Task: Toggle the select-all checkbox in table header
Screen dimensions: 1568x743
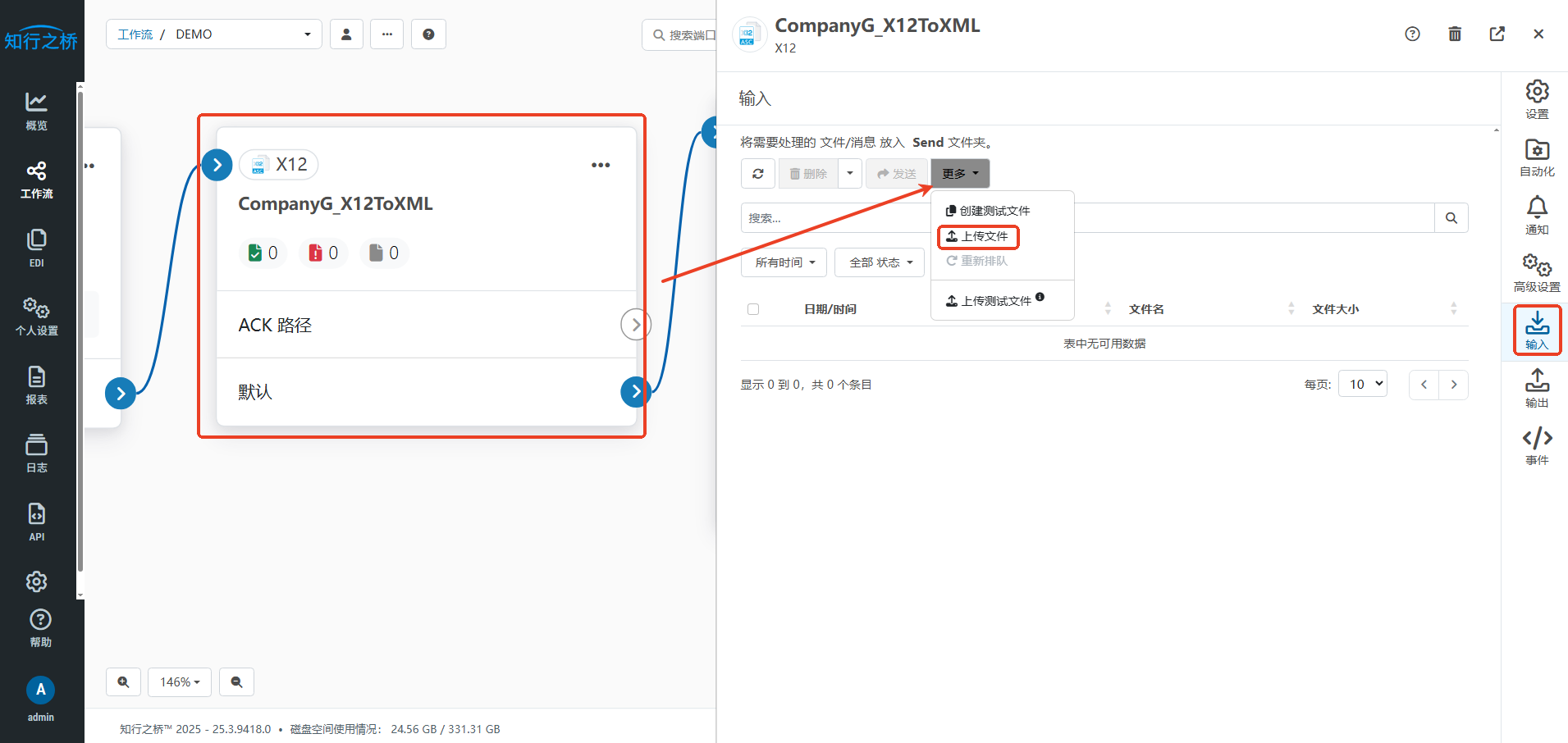Action: [753, 309]
